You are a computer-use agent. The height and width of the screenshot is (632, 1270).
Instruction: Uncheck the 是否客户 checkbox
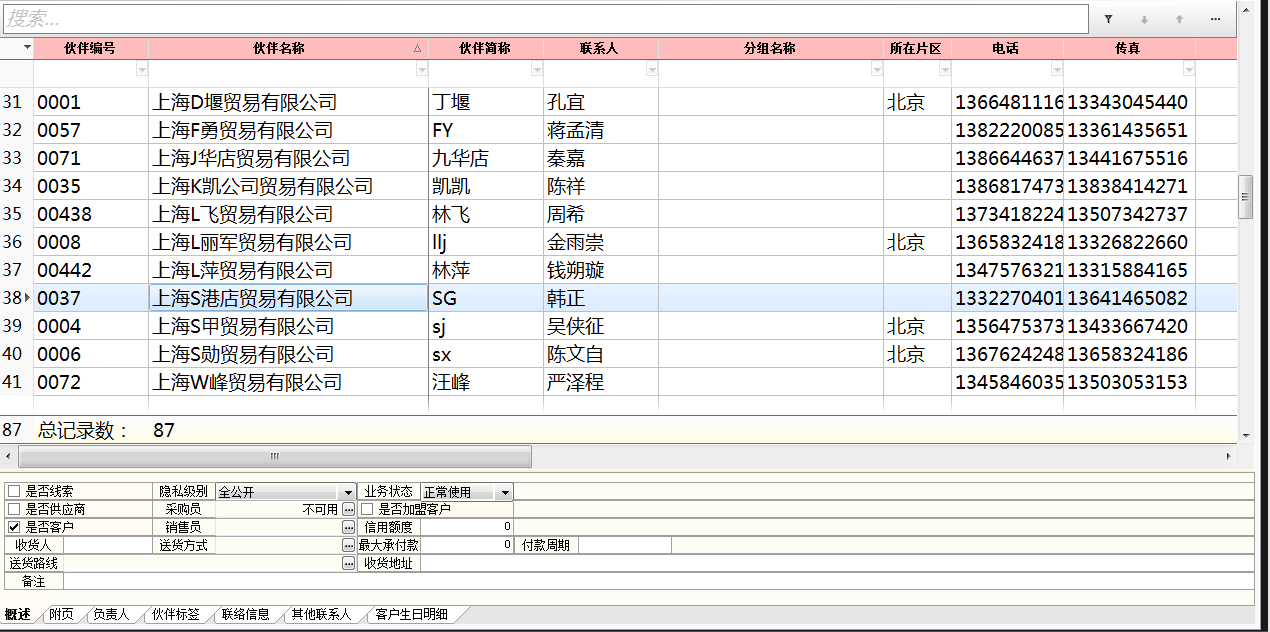coord(14,527)
